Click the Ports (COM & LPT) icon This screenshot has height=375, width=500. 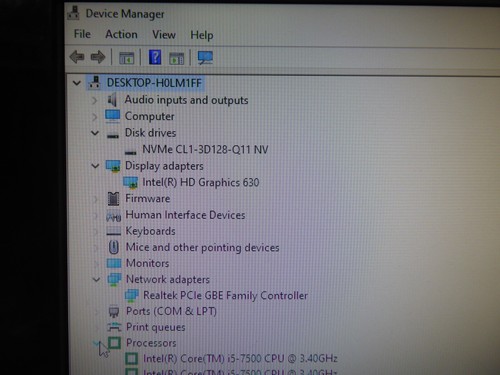(x=114, y=312)
